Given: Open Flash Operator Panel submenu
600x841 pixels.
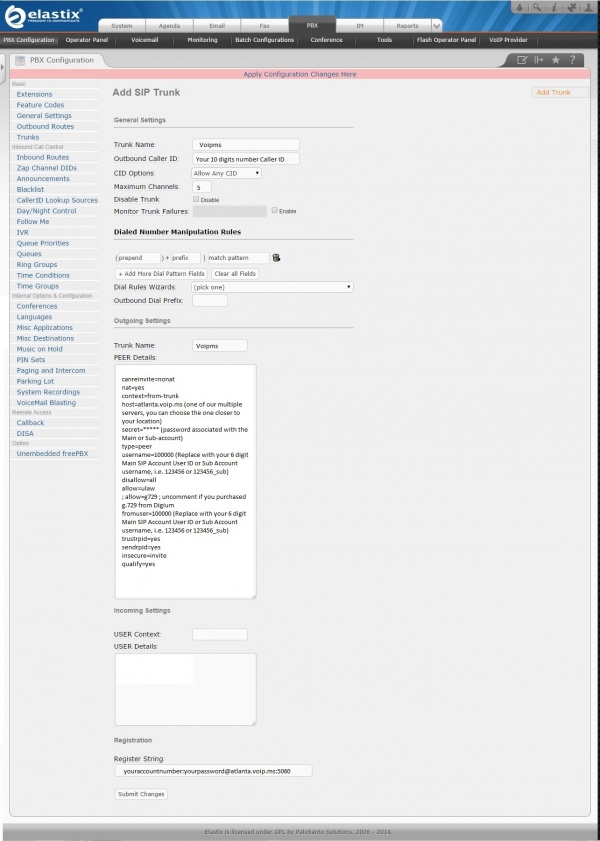Looking at the screenshot, I should pyautogui.click(x=447, y=40).
